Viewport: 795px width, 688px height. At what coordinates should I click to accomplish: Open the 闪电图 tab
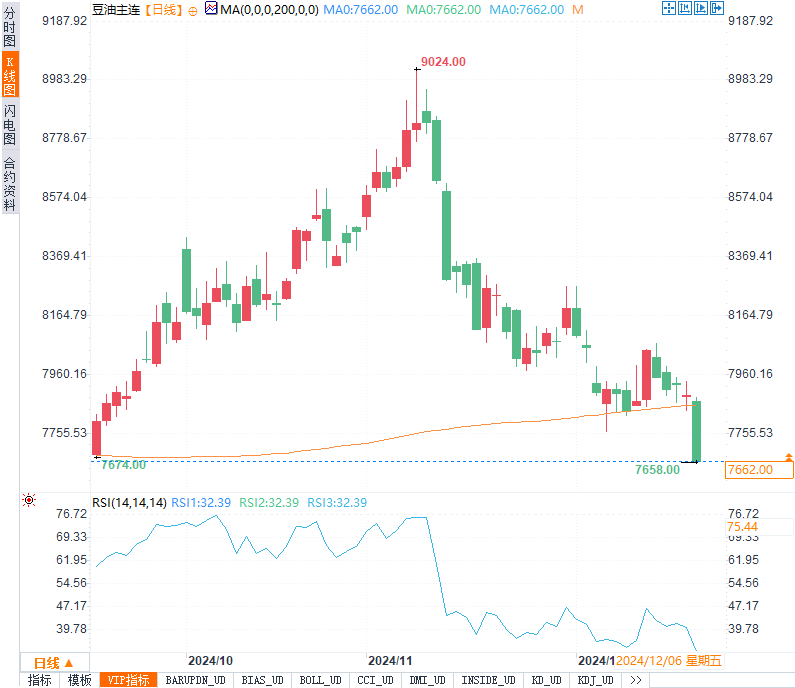[10, 124]
